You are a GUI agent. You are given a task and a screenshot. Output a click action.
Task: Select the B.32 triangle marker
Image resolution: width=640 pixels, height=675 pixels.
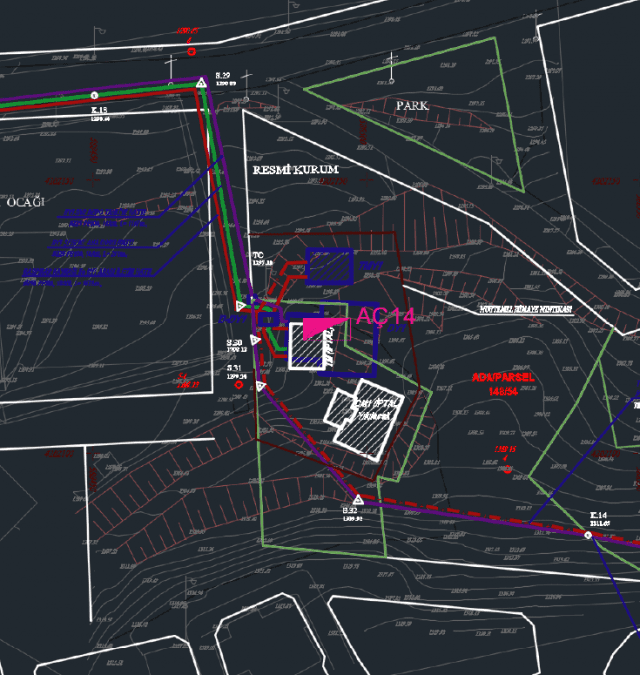pyautogui.click(x=357, y=499)
